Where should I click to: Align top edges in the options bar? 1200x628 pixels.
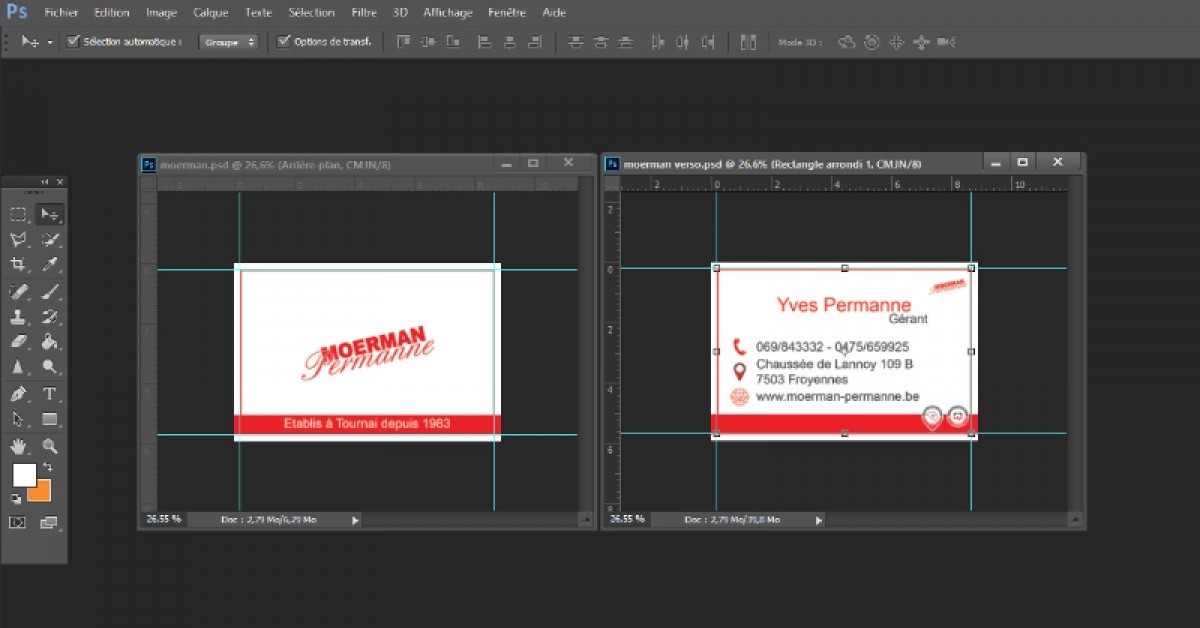click(x=403, y=42)
